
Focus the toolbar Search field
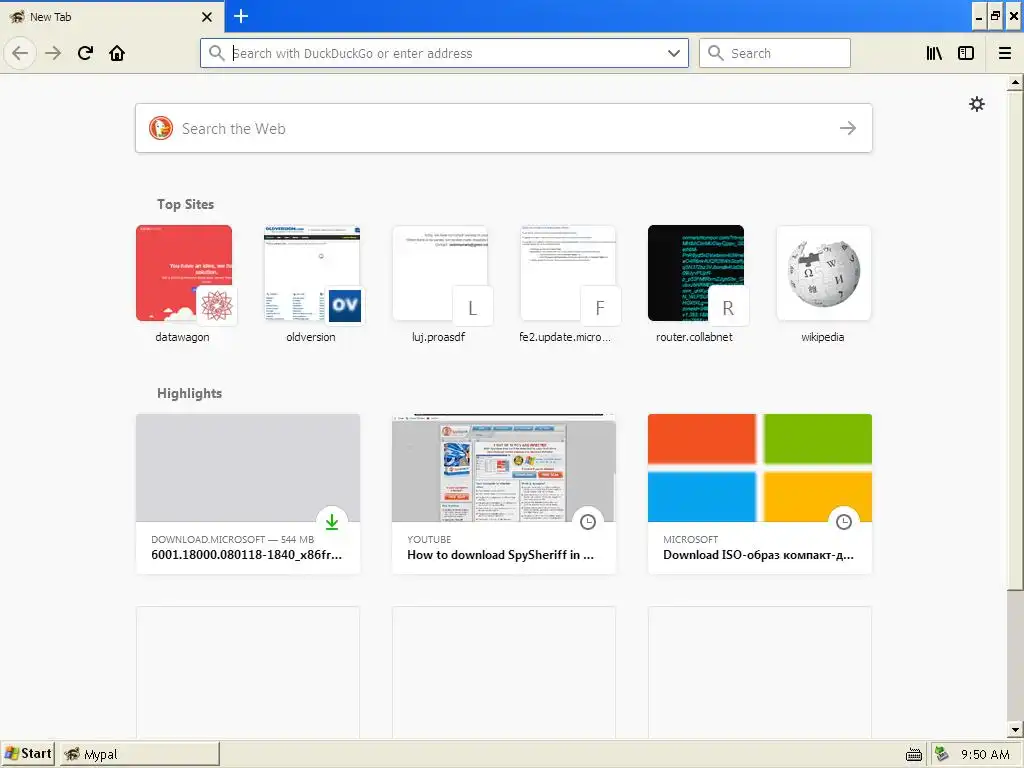775,53
